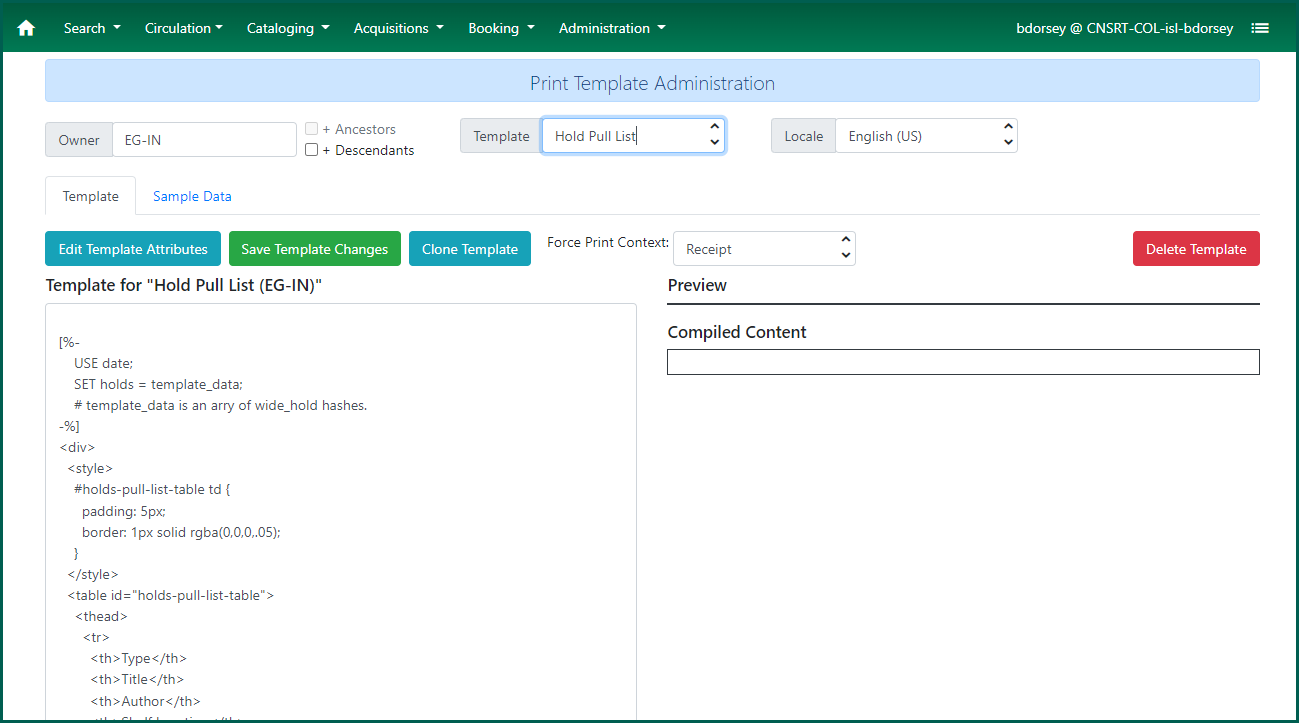The width and height of the screenshot is (1299, 723).
Task: Click Edit Template Attributes button
Action: click(133, 249)
